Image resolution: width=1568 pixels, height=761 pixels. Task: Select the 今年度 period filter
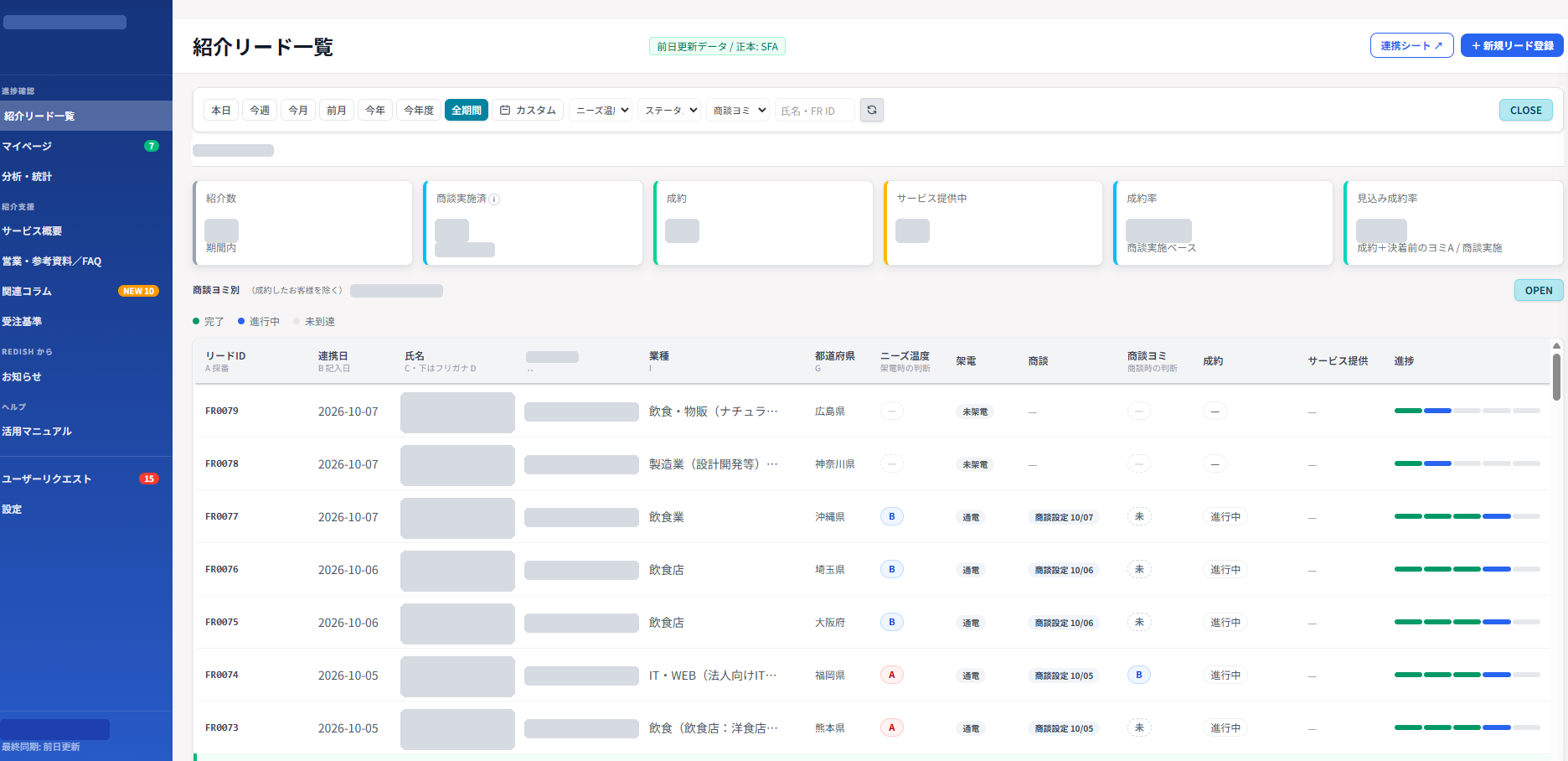point(419,110)
